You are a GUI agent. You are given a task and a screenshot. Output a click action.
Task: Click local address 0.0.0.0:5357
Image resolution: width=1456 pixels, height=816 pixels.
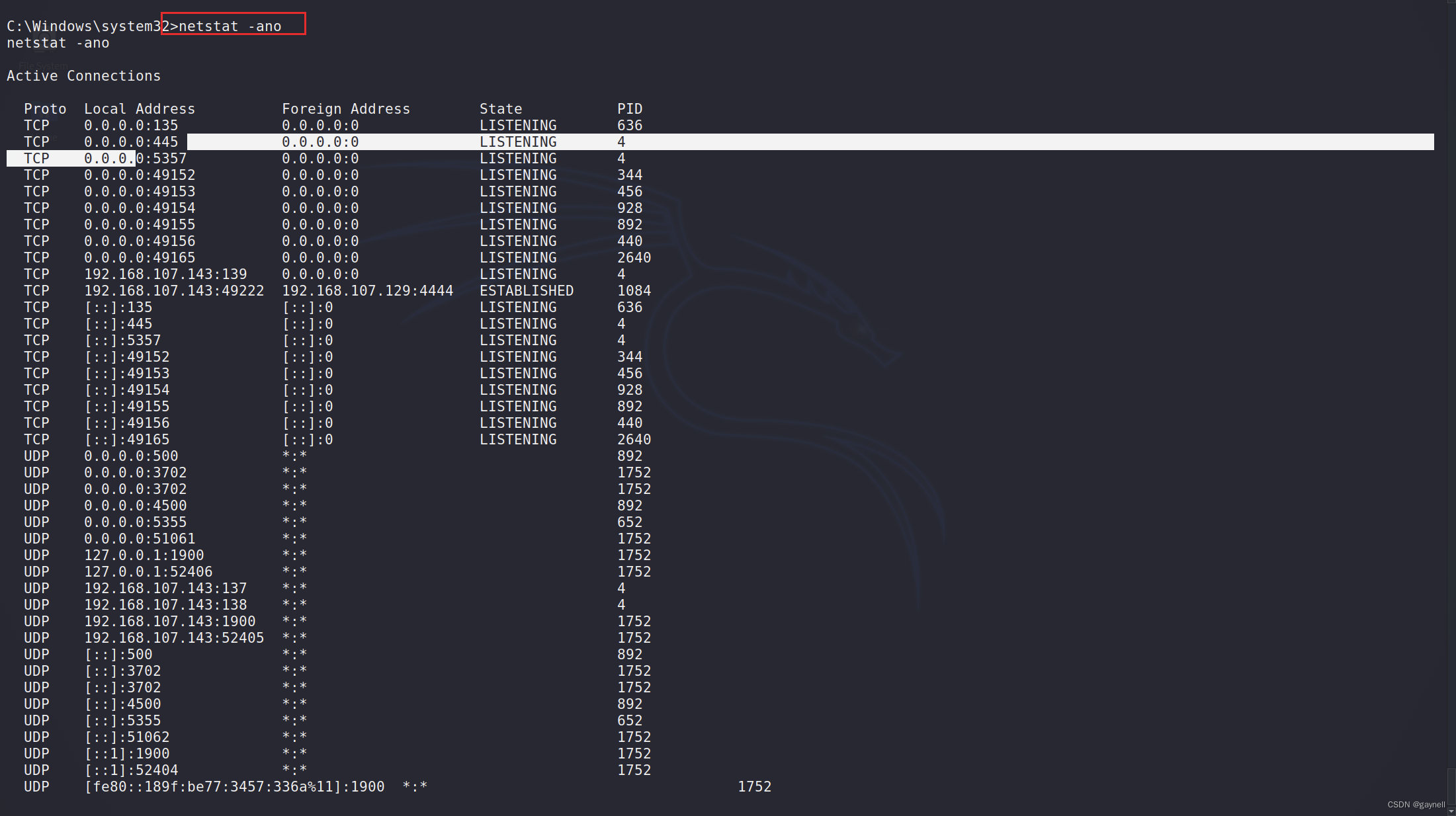[x=136, y=159]
